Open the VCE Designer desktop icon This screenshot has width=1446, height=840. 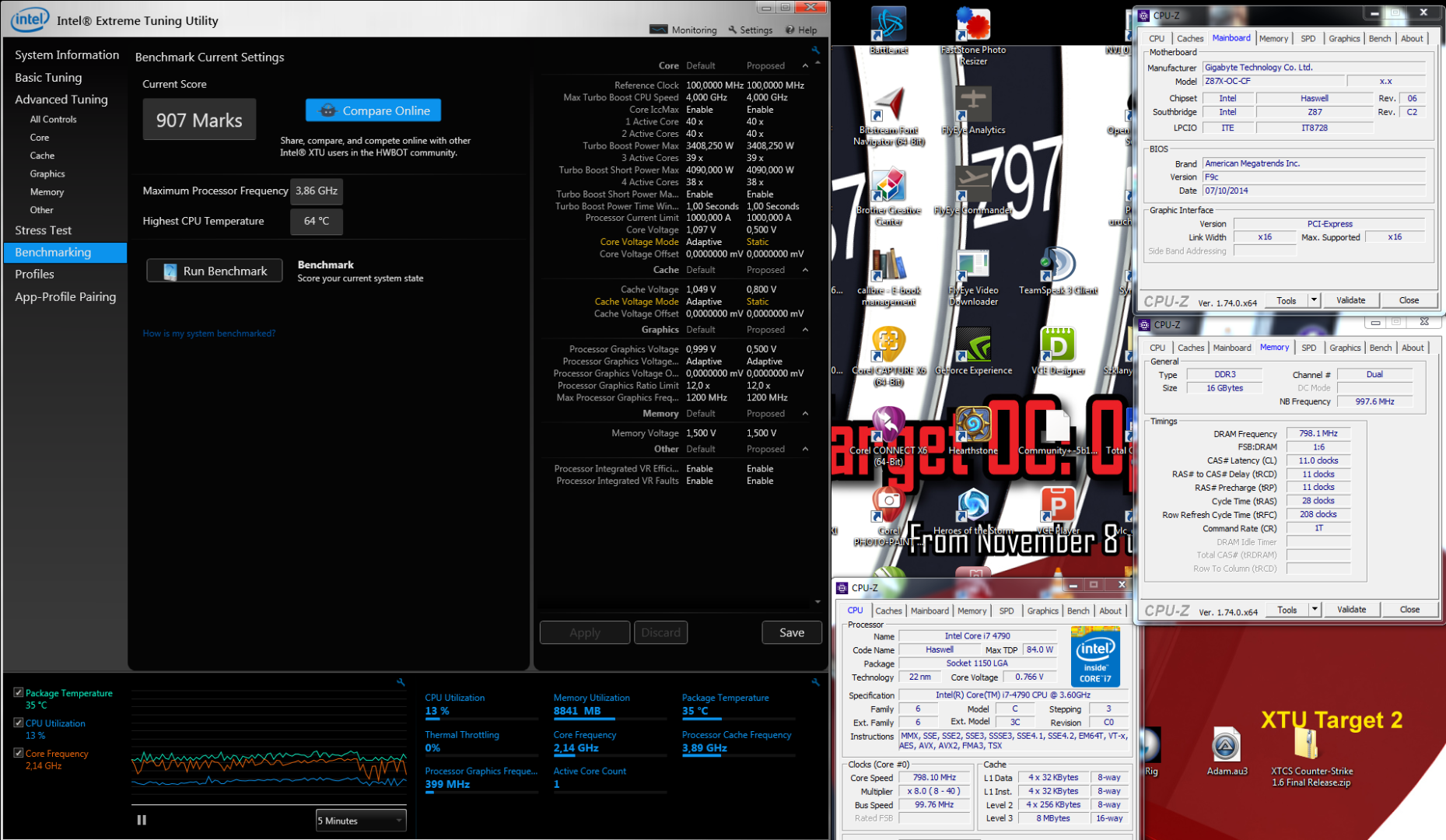[x=1058, y=351]
